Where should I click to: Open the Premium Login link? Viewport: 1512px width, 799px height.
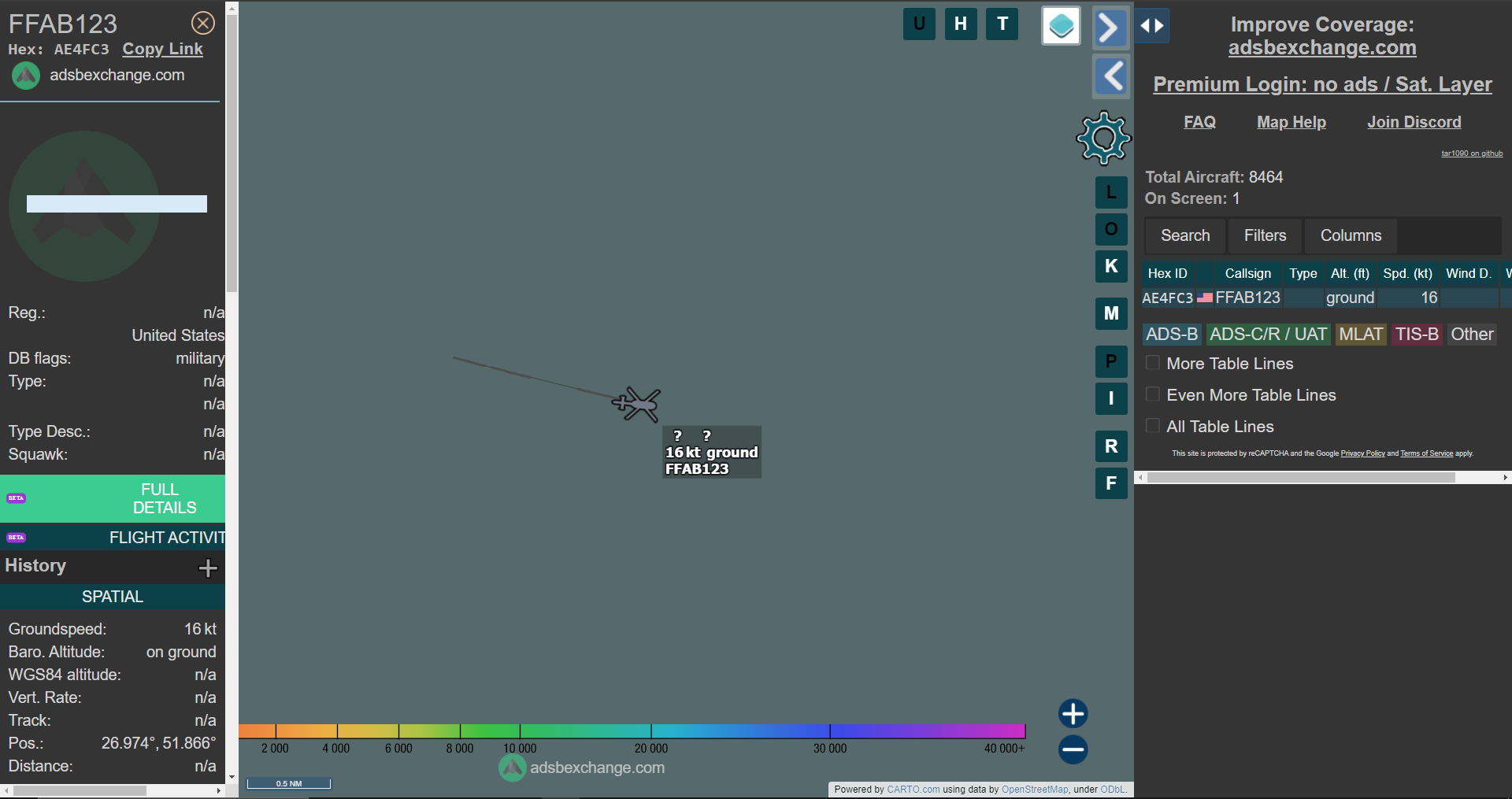point(1322,84)
